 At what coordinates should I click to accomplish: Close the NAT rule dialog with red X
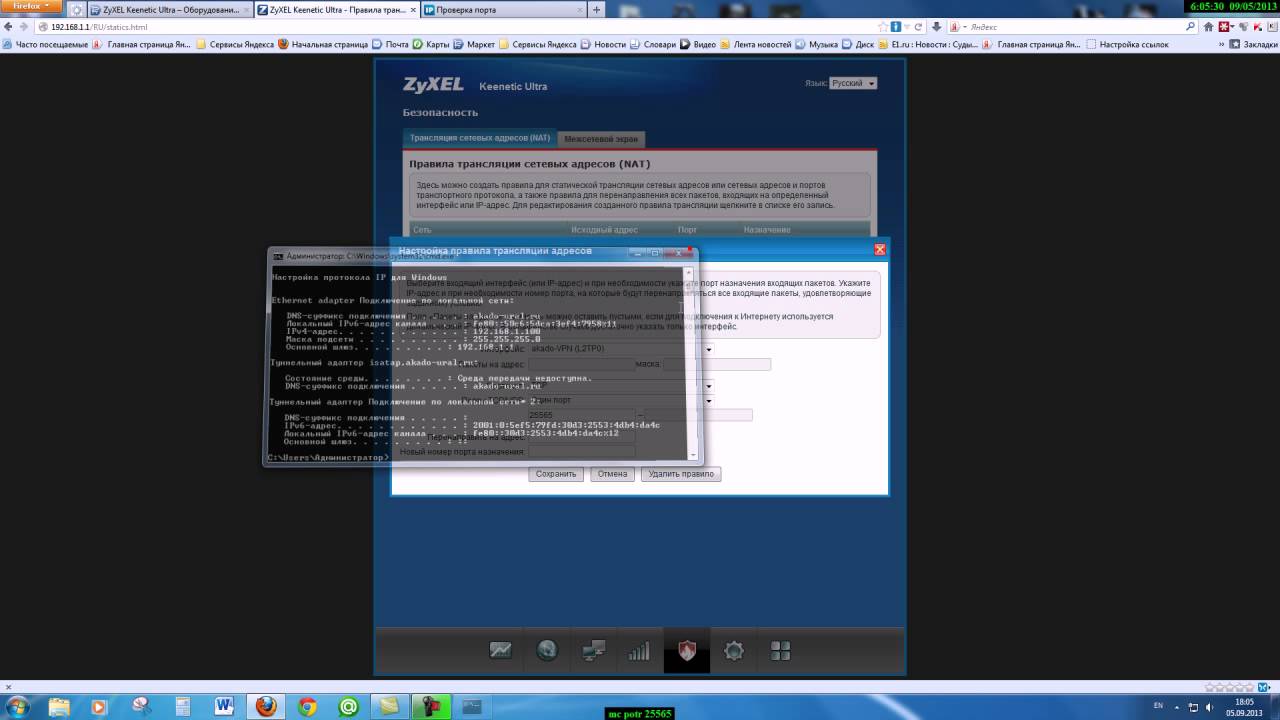pos(880,249)
